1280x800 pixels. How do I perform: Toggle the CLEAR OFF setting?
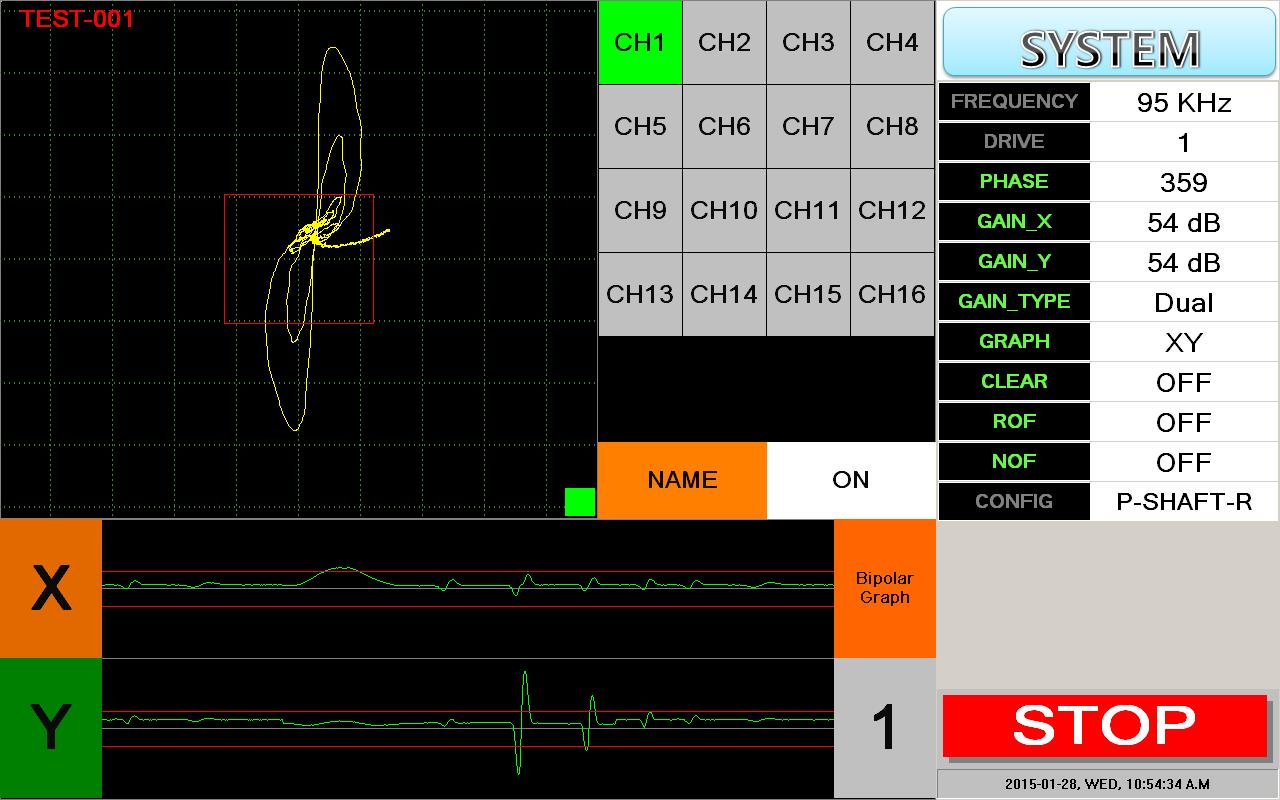(1184, 382)
